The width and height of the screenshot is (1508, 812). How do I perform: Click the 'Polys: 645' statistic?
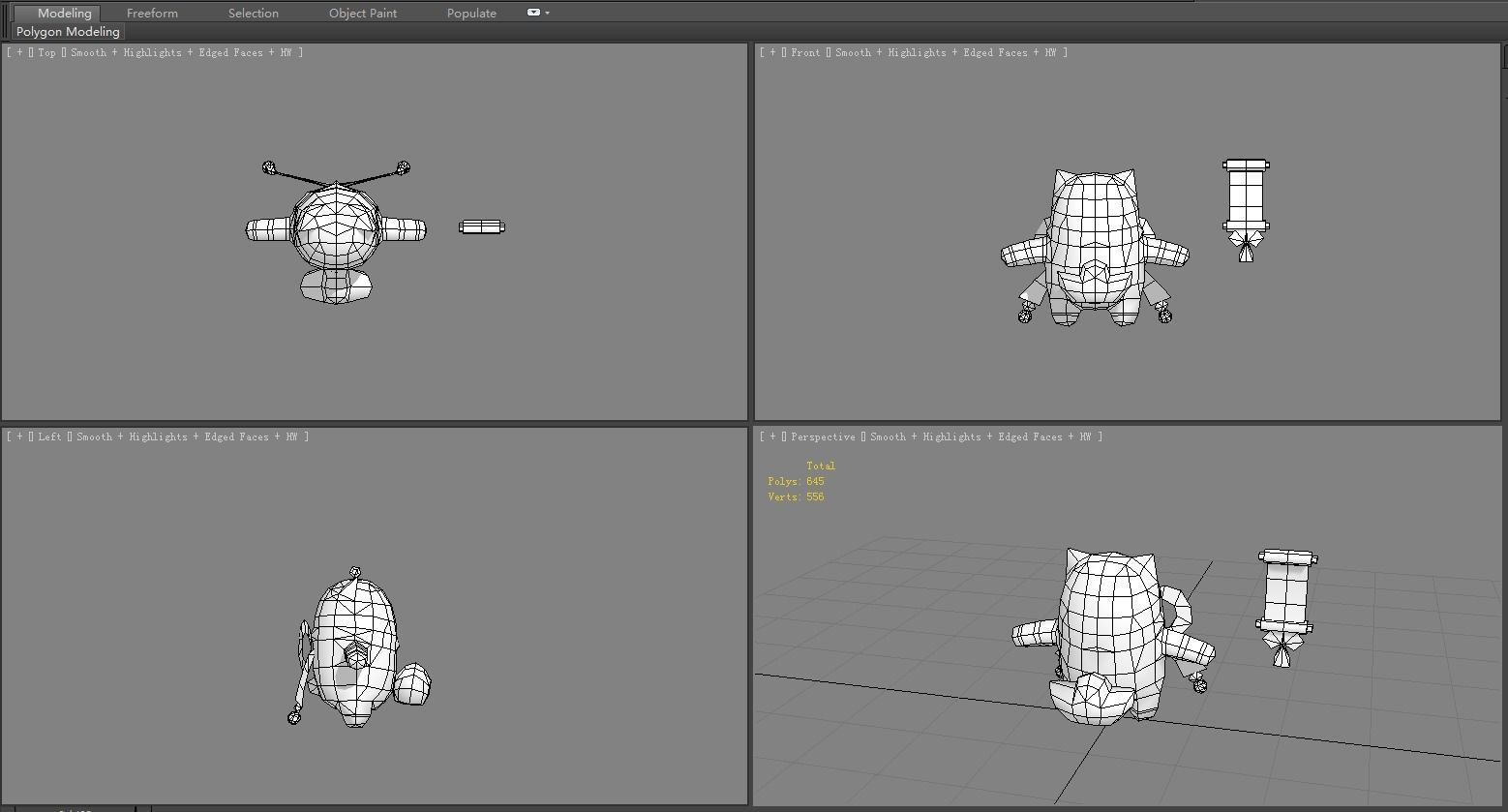[x=796, y=481]
